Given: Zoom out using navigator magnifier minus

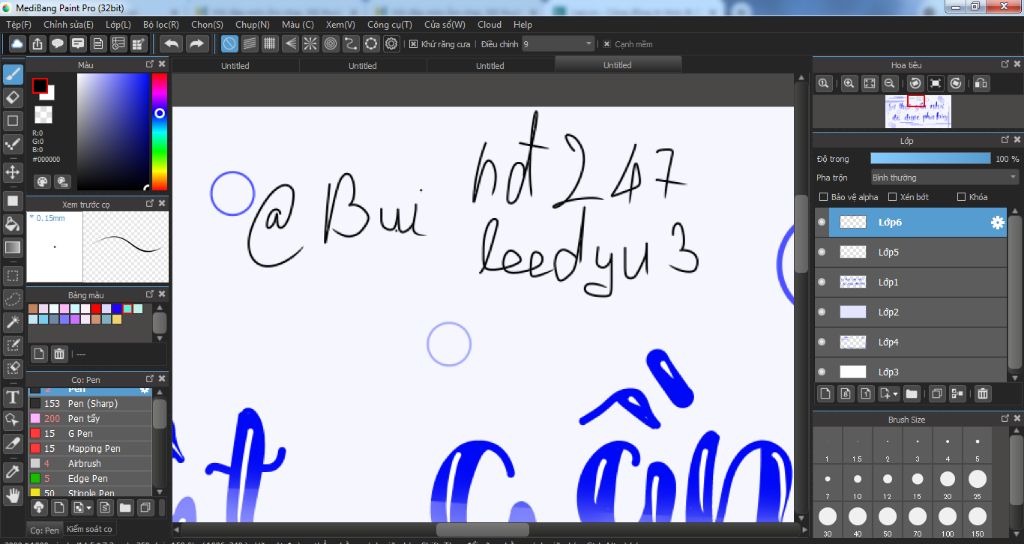Looking at the screenshot, I should 889,83.
